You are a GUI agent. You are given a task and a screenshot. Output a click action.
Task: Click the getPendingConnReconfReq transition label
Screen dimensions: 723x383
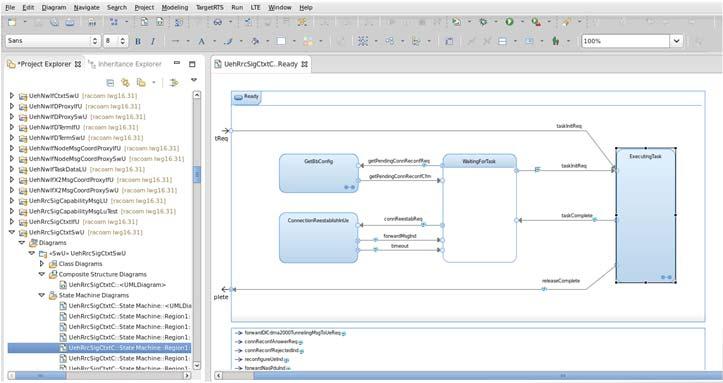click(x=399, y=161)
